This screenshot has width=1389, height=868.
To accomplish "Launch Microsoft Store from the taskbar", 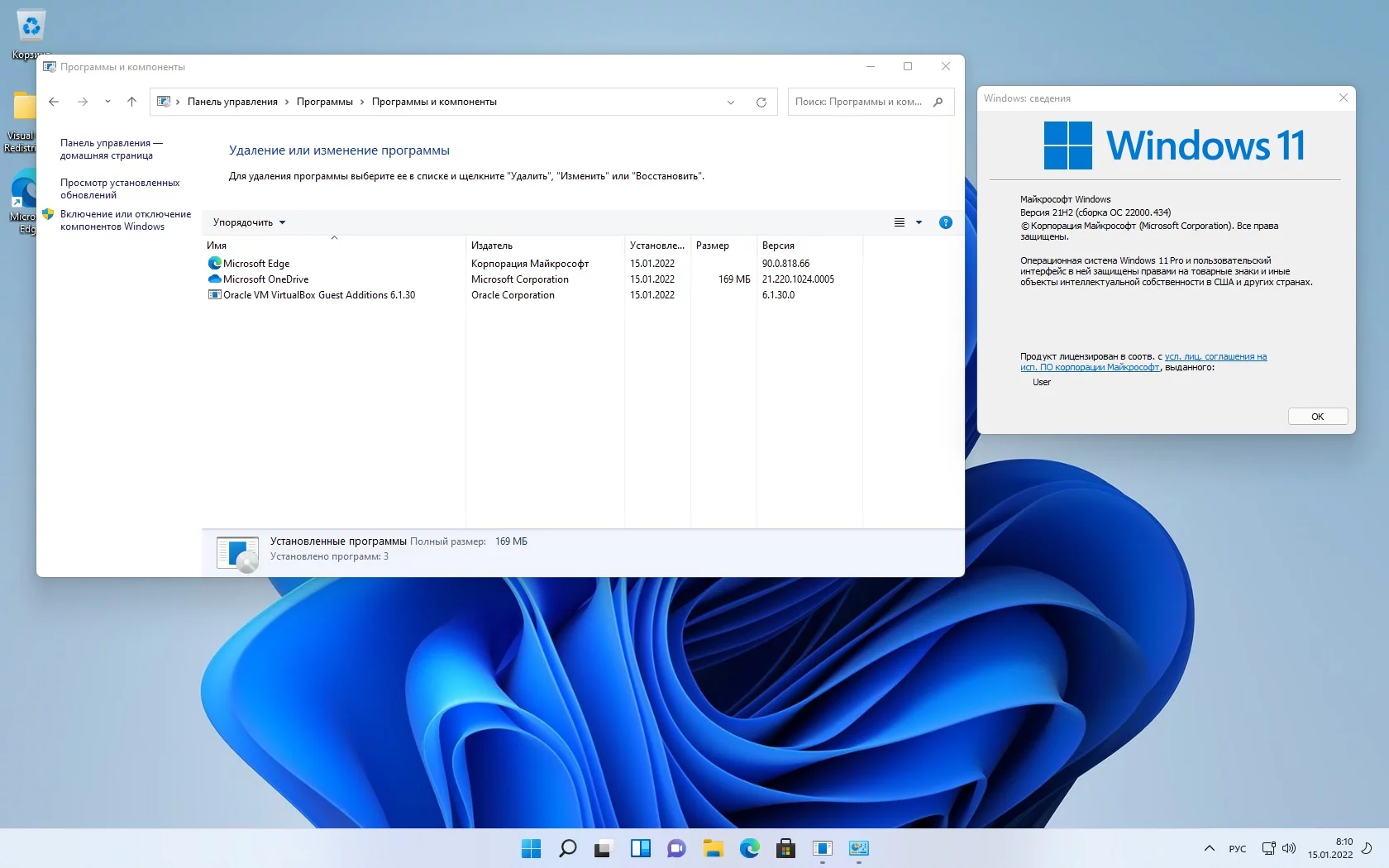I will [x=785, y=848].
